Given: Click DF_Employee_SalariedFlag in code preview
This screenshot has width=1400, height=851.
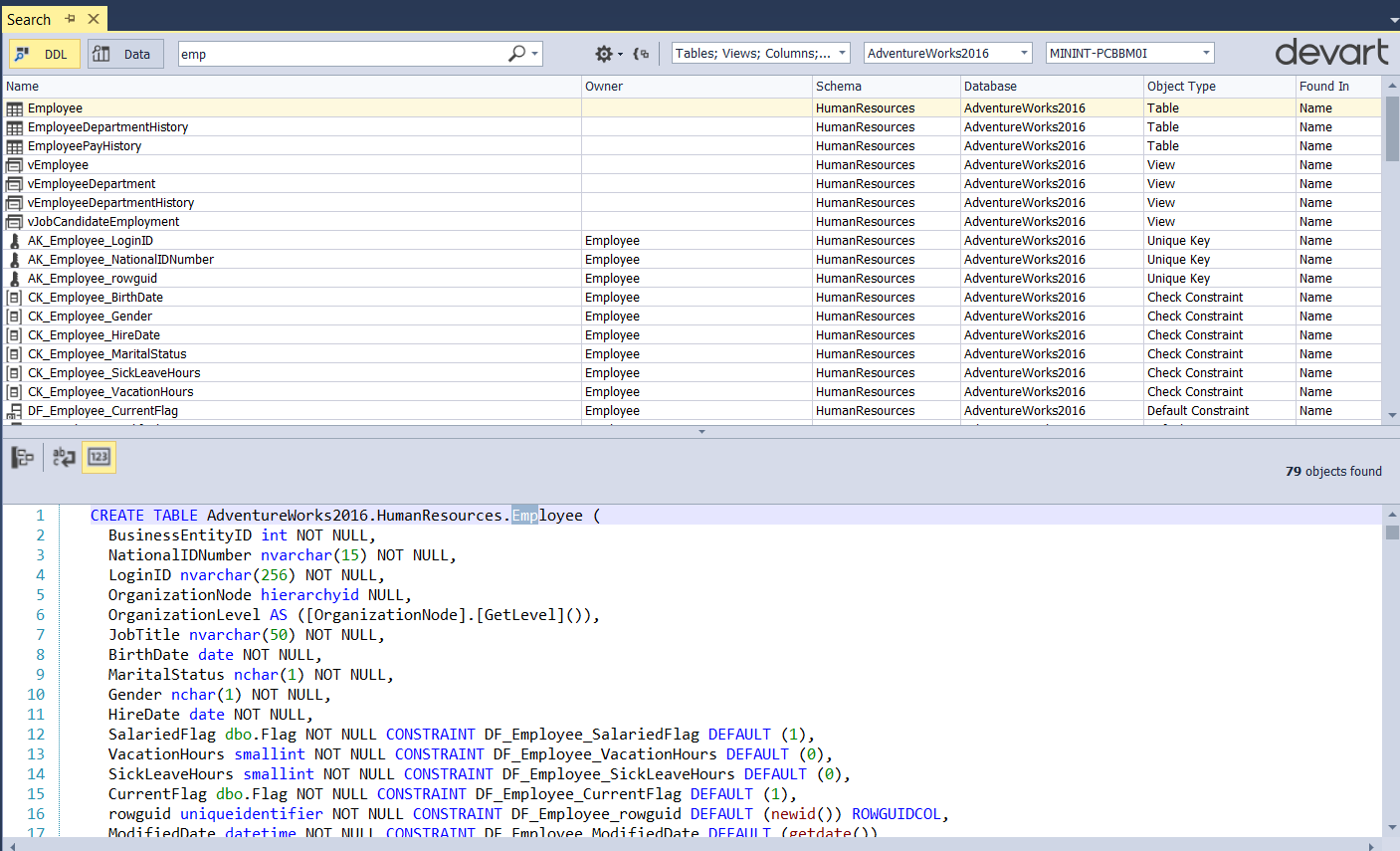Looking at the screenshot, I should pyautogui.click(x=592, y=735).
